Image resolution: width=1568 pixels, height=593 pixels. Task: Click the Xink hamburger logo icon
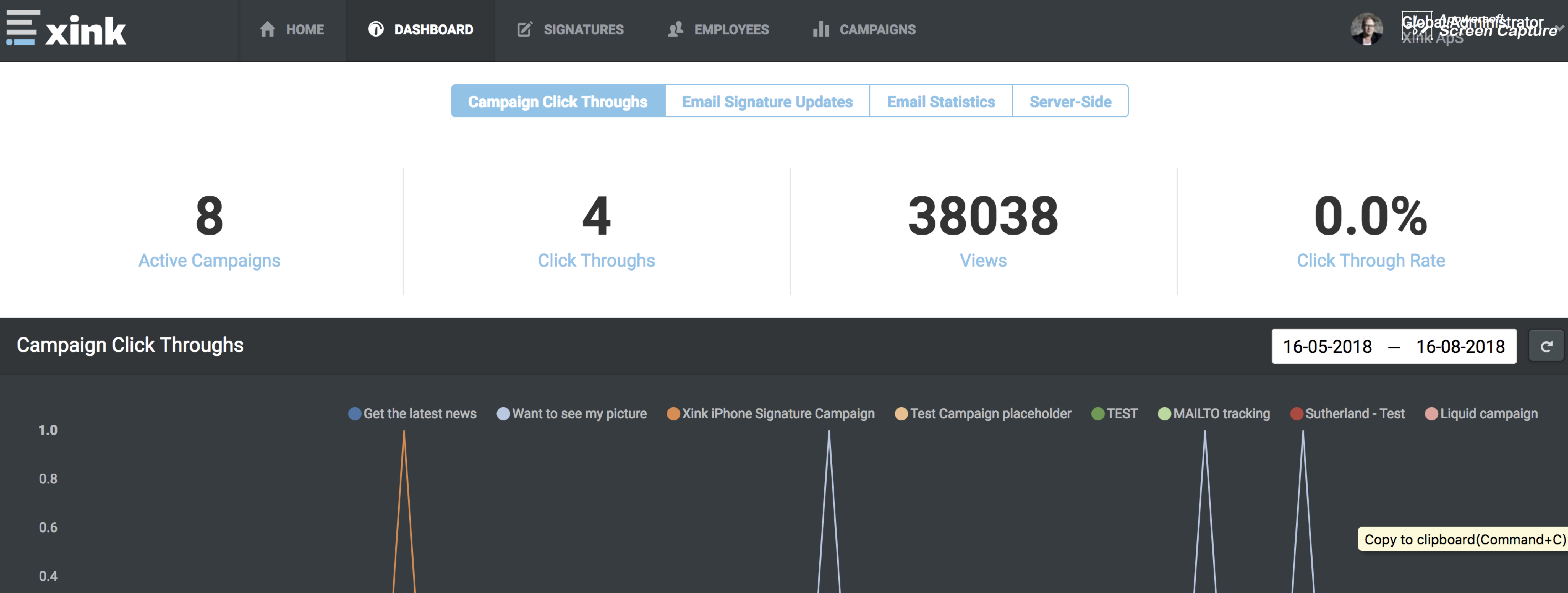(23, 28)
